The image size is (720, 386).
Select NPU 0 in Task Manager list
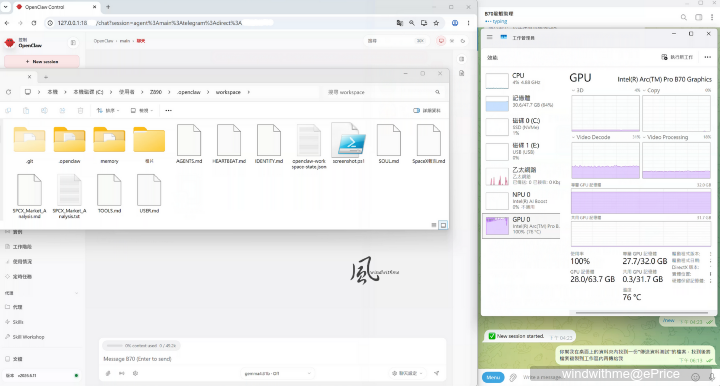[x=522, y=201]
